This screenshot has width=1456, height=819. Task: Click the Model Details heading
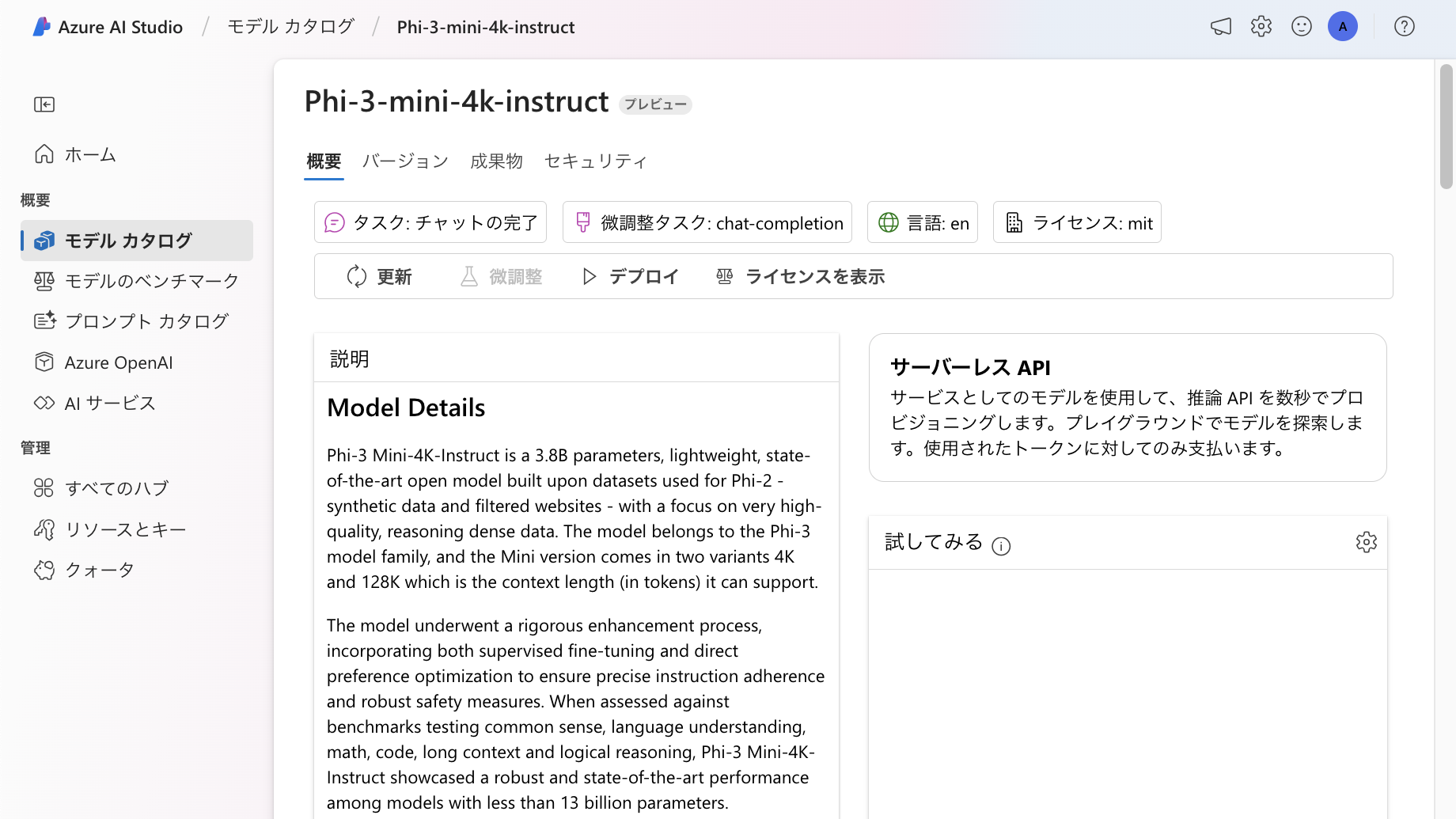click(406, 408)
